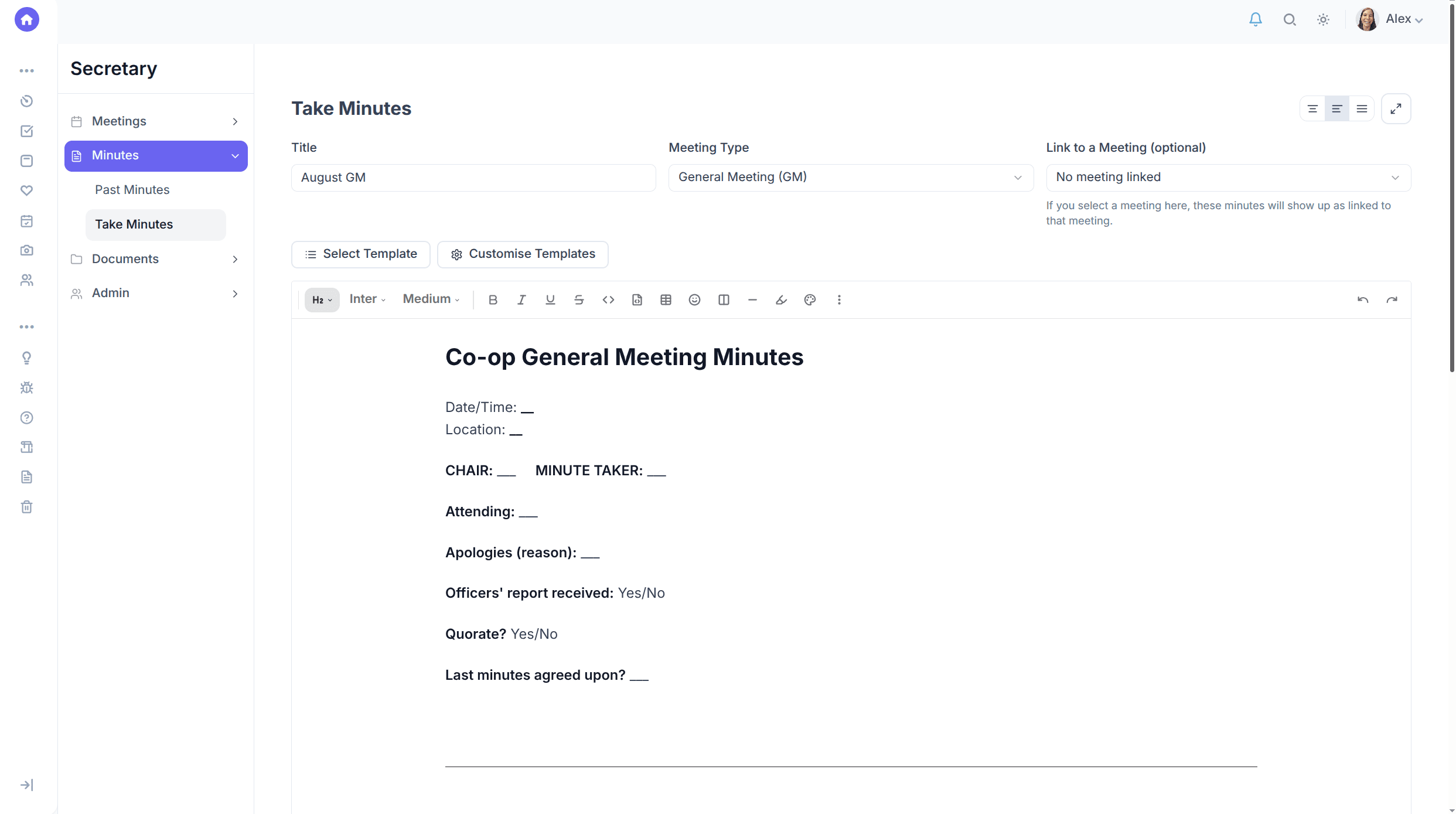Open the text color palette
The width and height of the screenshot is (1456, 814).
click(x=810, y=299)
